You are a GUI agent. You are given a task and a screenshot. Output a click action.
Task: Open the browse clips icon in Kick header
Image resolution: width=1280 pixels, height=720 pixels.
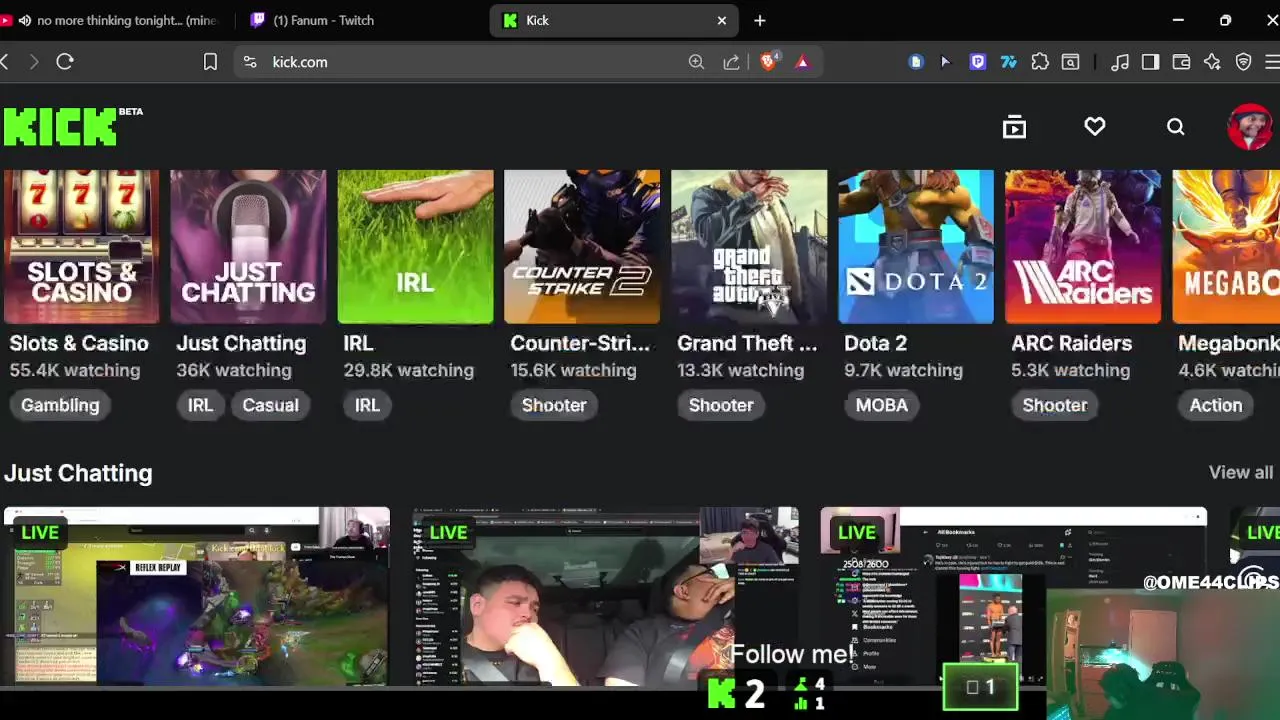tap(1014, 127)
